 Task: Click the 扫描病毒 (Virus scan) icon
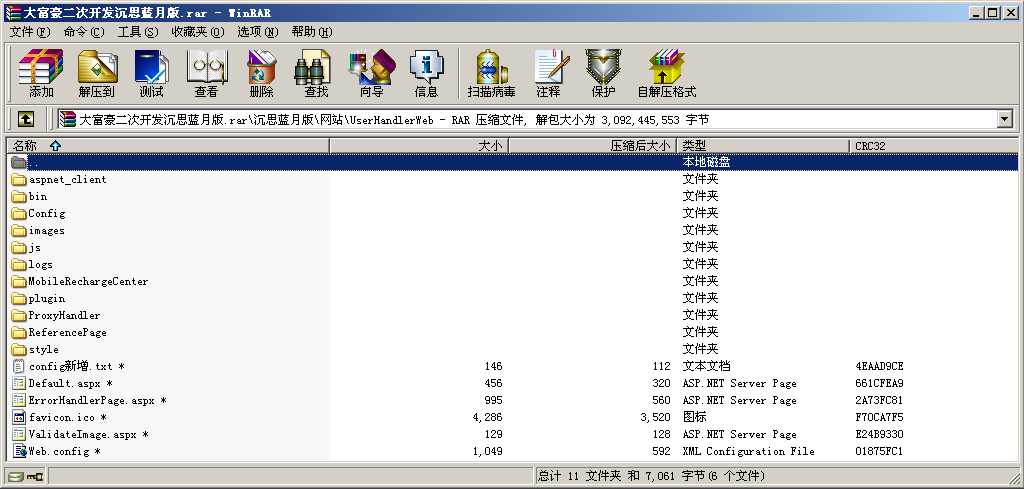[492, 73]
